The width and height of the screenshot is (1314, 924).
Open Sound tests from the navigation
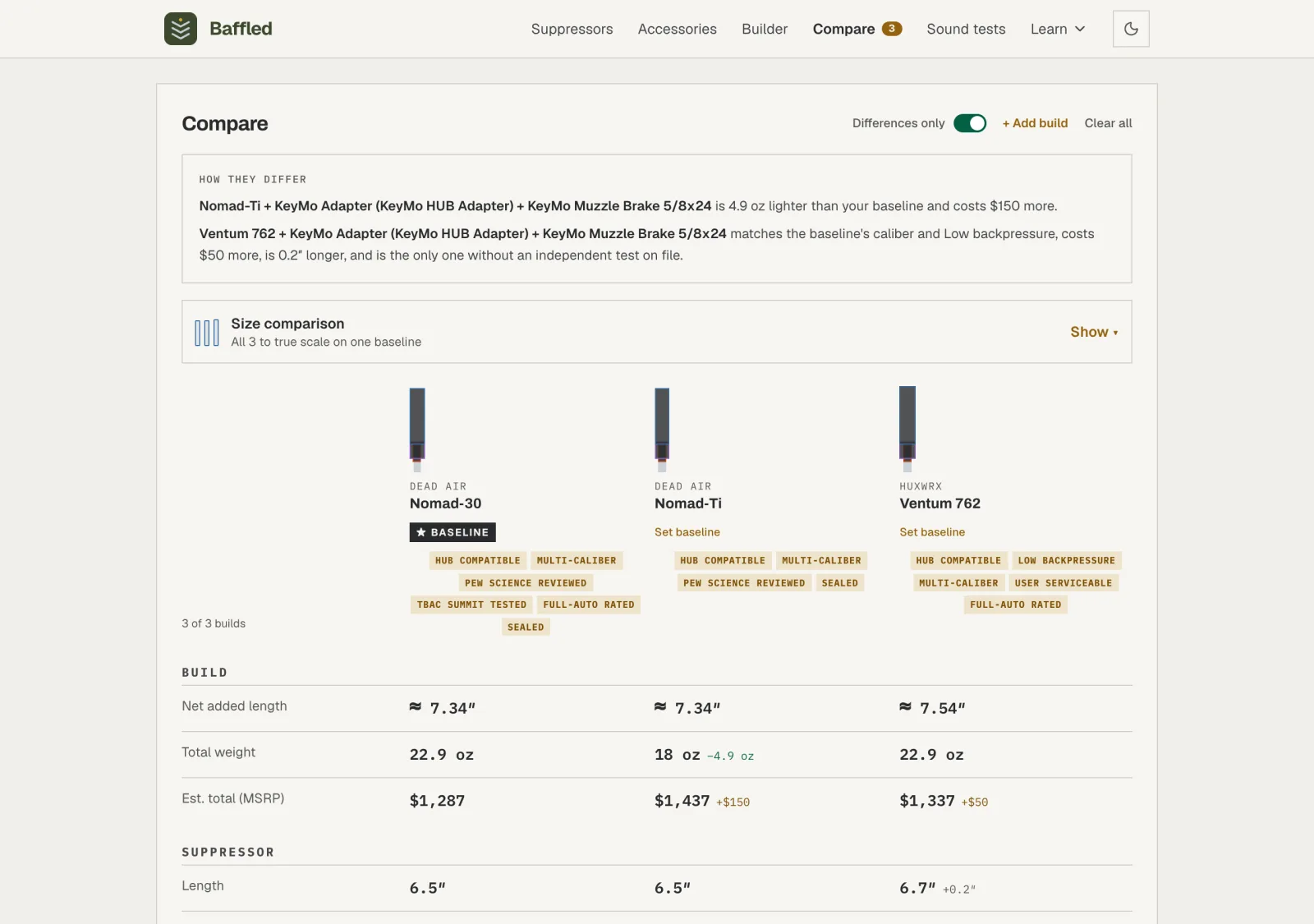coord(966,29)
